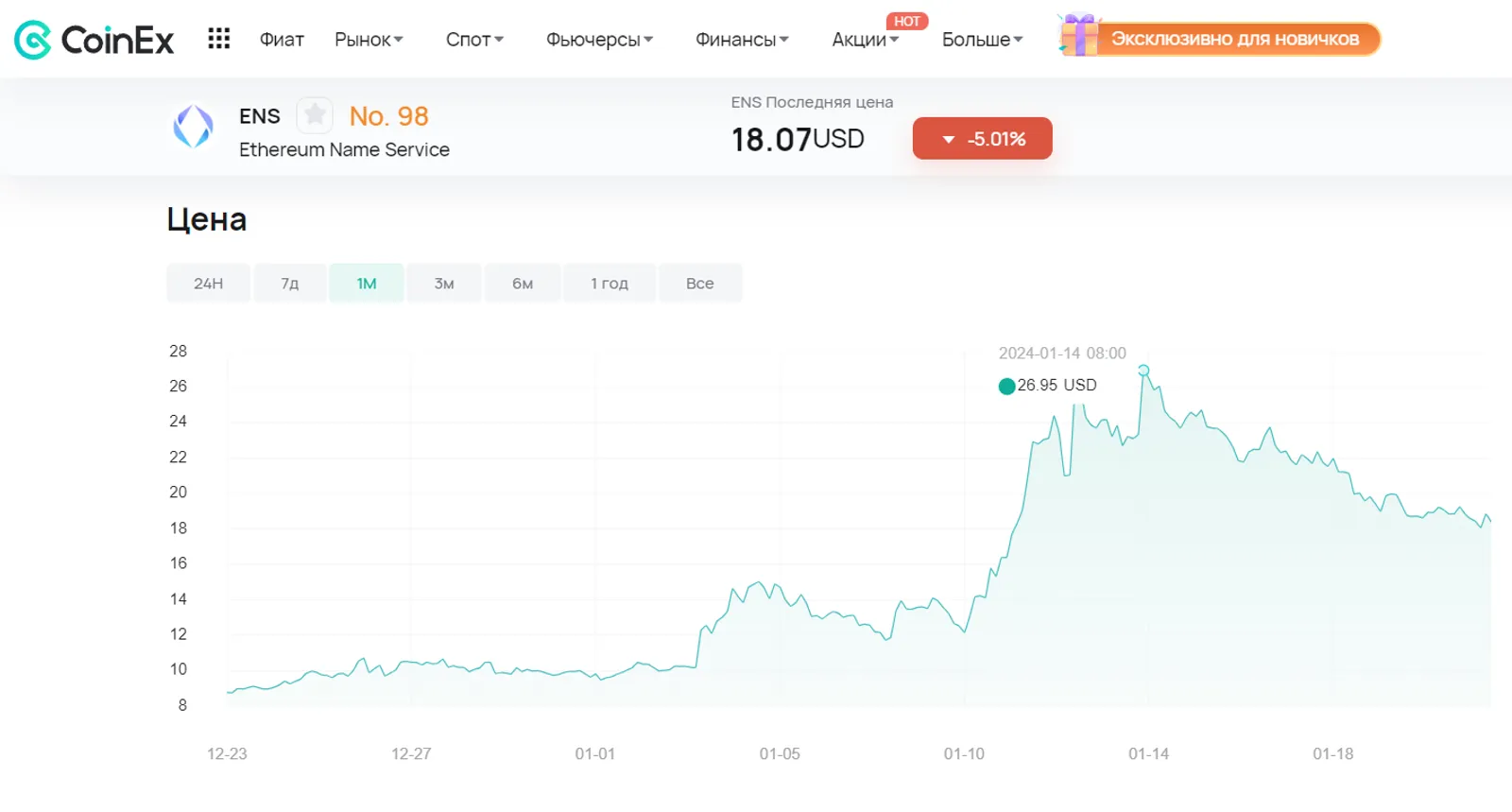
Task: Expand the Акции dropdown
Action: click(x=865, y=40)
